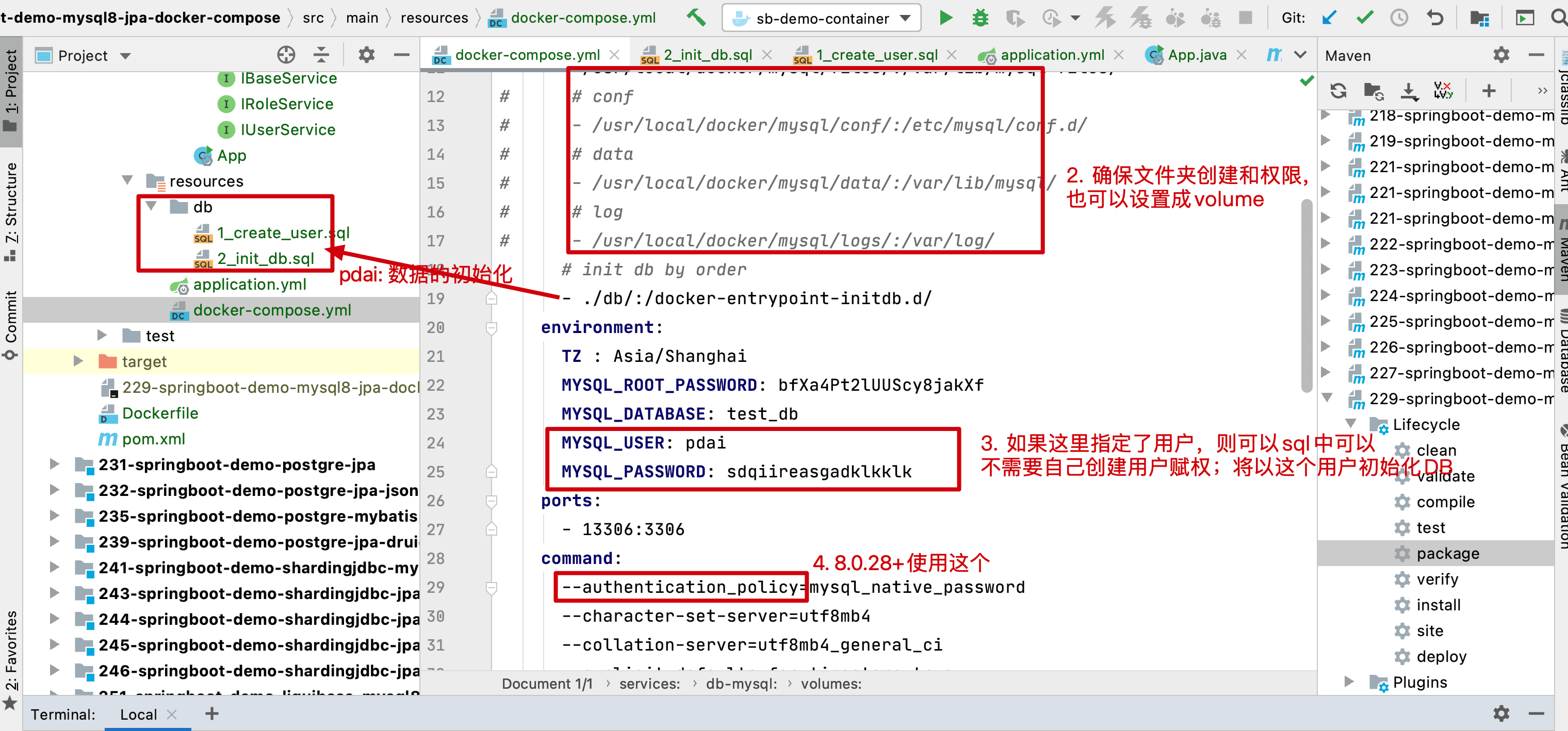Click Maven reload projects icon

(1338, 91)
